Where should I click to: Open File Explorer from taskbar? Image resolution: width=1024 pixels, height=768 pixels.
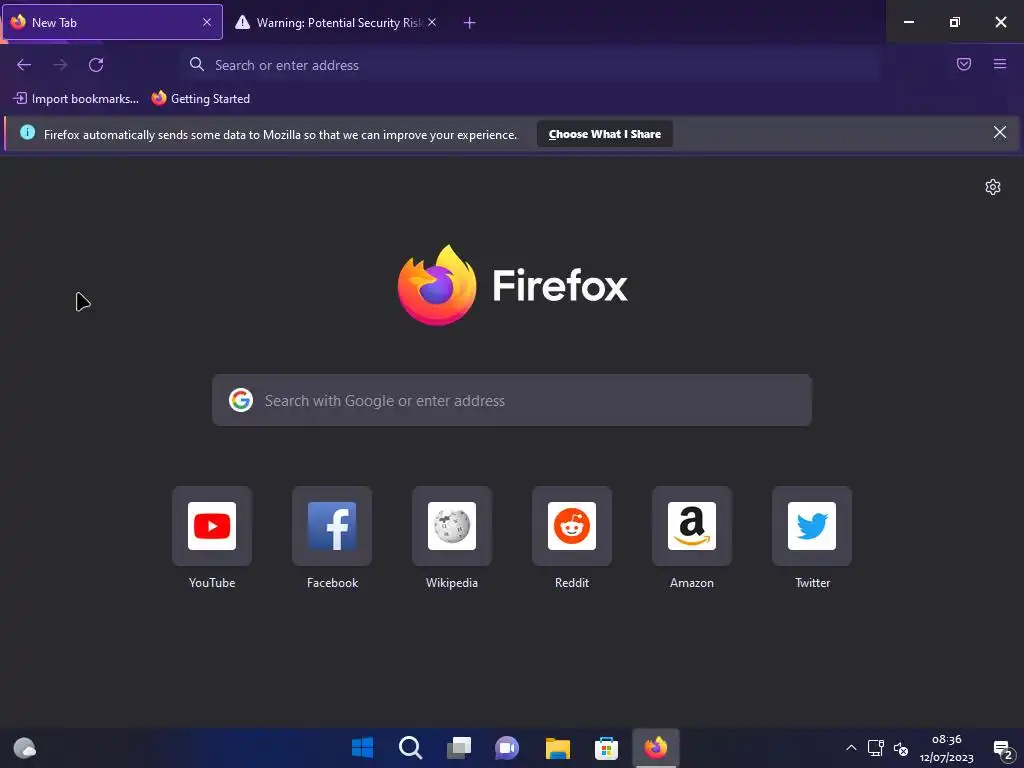coord(558,748)
